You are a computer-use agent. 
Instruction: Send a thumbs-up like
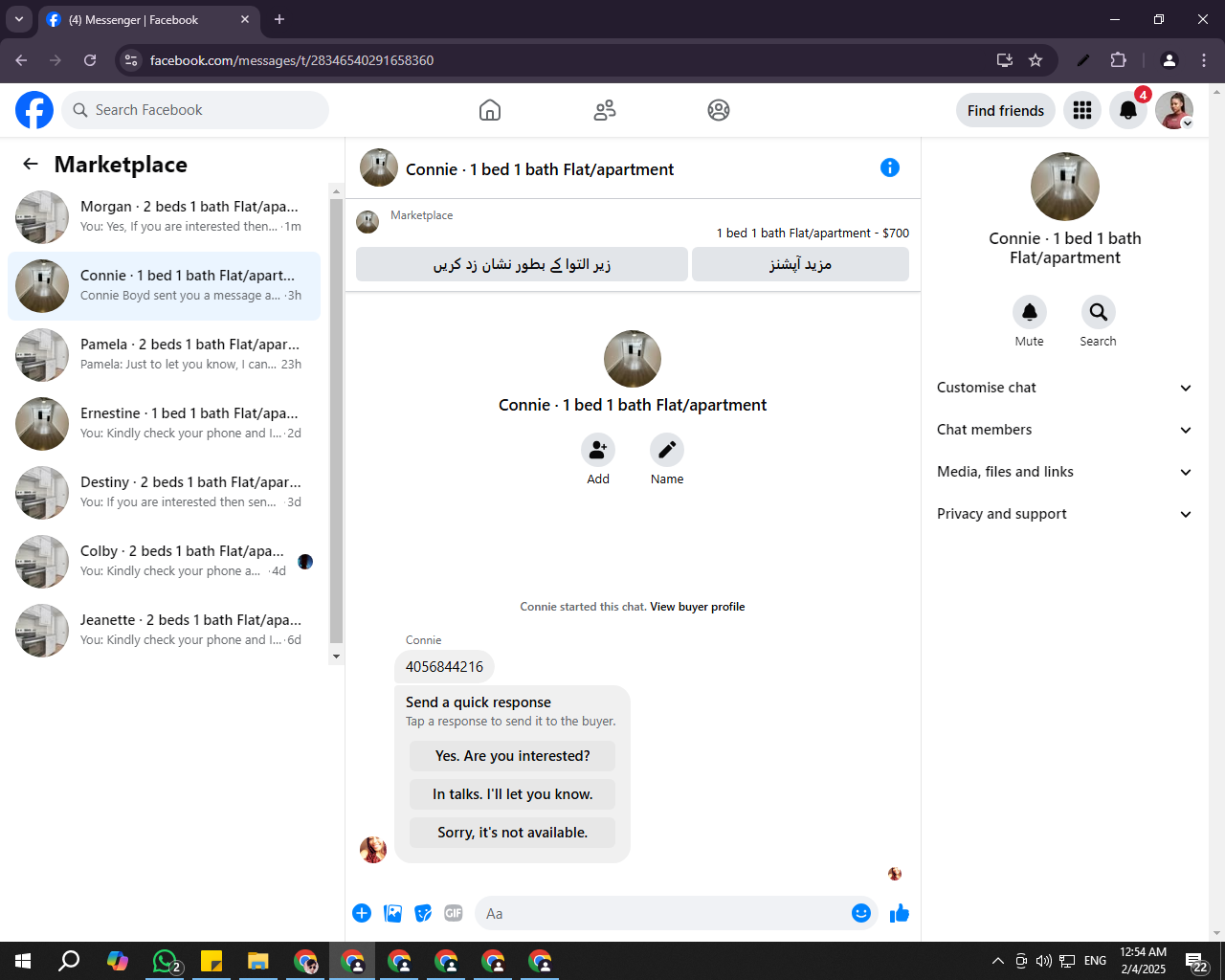[900, 913]
